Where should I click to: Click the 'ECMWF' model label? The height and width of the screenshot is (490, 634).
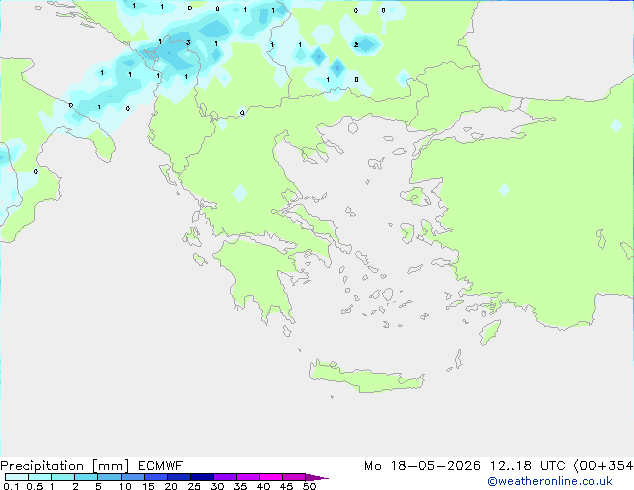(x=160, y=466)
